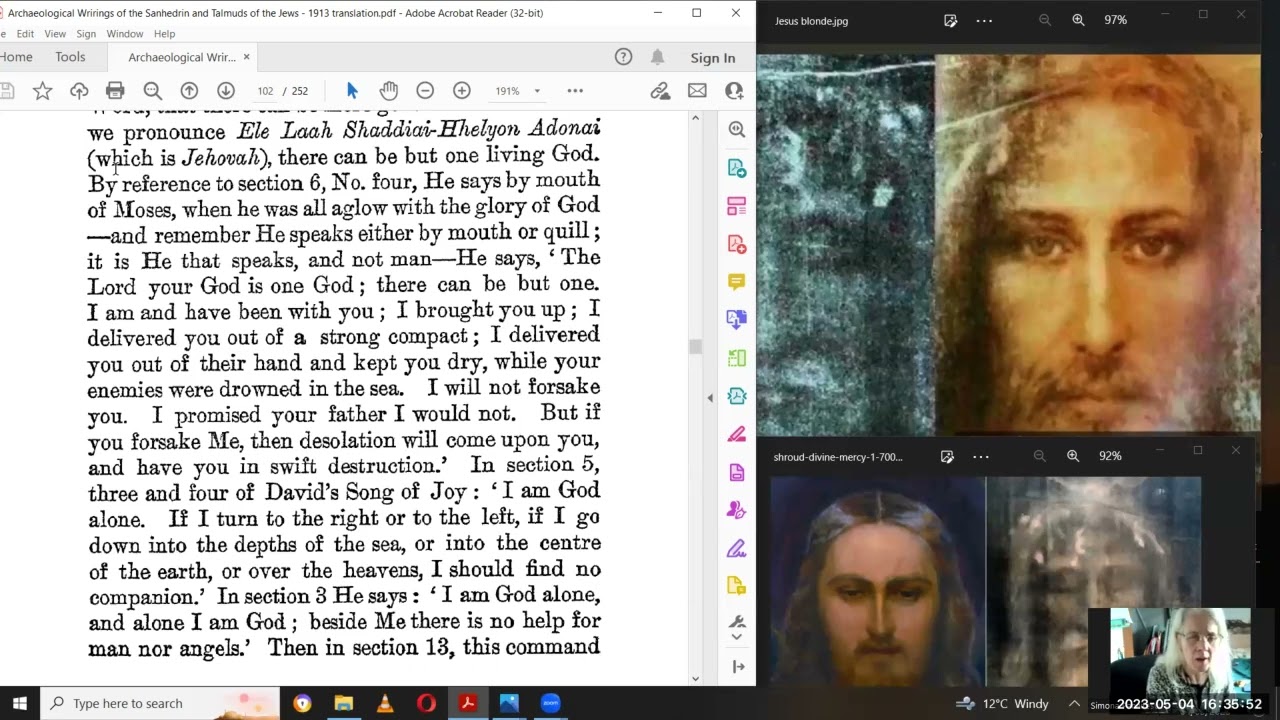Open the Window menu in Acrobat
1280x720 pixels.
point(125,34)
